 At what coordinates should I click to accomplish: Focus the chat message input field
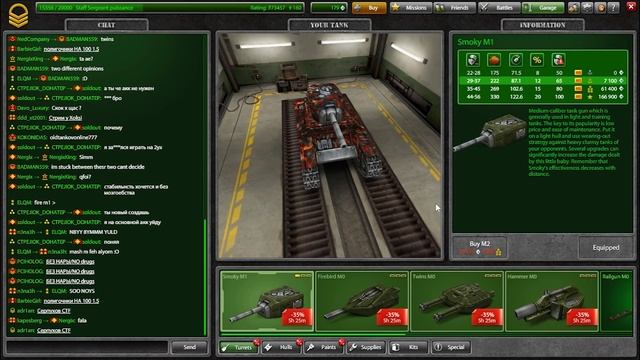click(87, 347)
